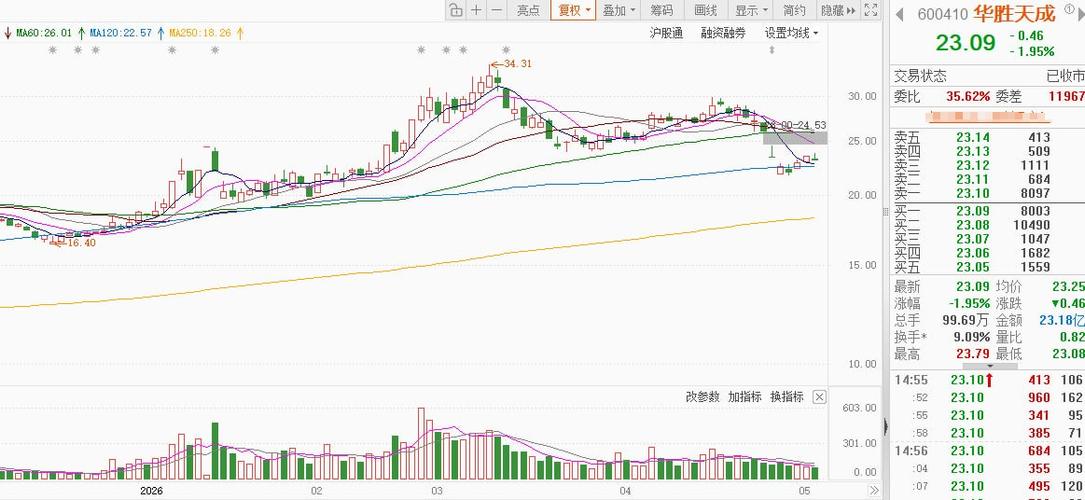Select the 画线 drawing tool tab
This screenshot has height=500, width=1085.
pyautogui.click(x=706, y=10)
